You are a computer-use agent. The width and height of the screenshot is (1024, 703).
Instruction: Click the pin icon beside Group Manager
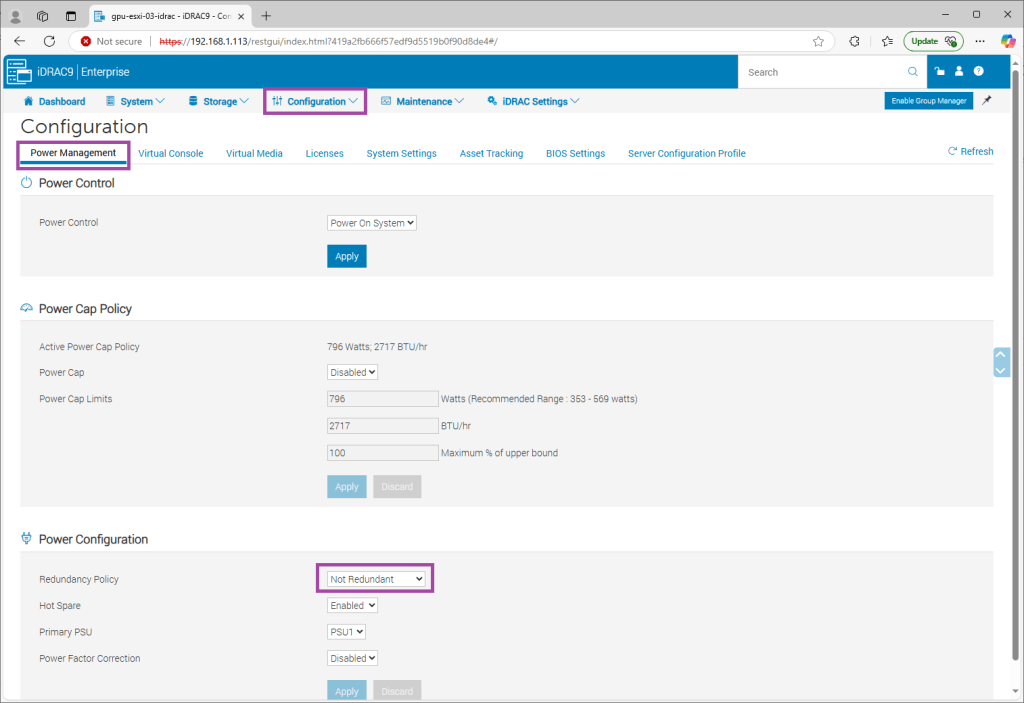987,101
